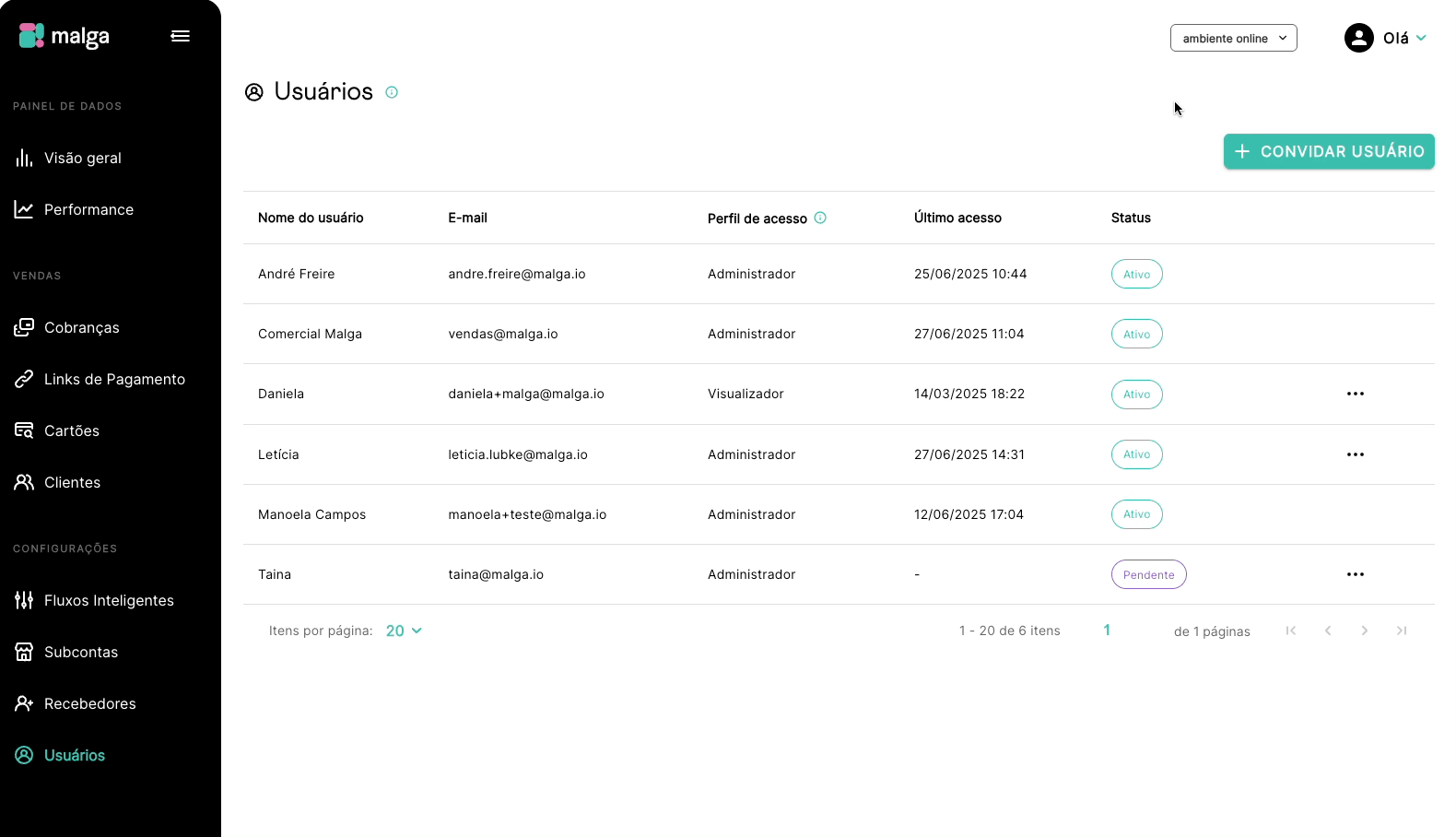Click the andre.freire@malga.io email
The height and width of the screenshot is (837, 1456).
[517, 274]
